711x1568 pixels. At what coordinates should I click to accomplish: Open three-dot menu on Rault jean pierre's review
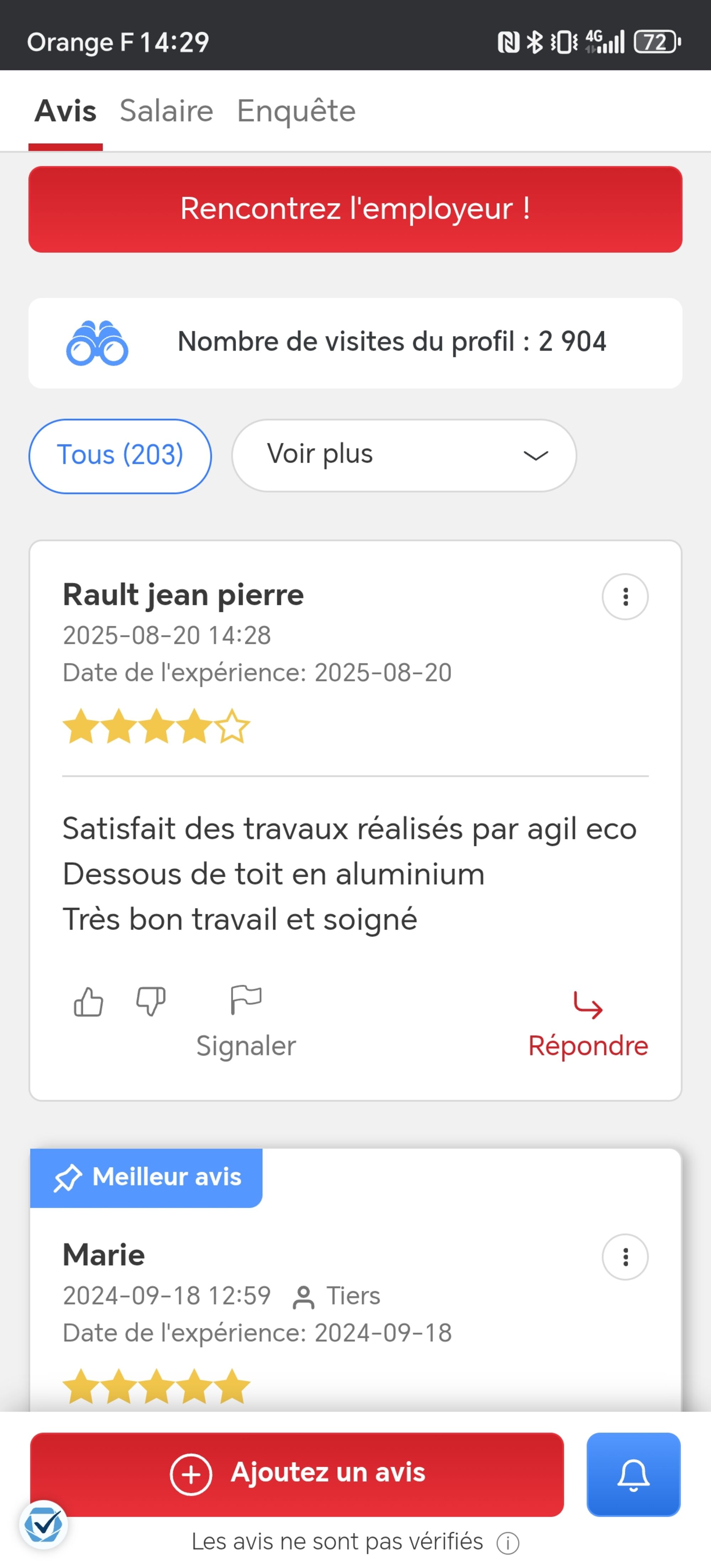click(625, 596)
